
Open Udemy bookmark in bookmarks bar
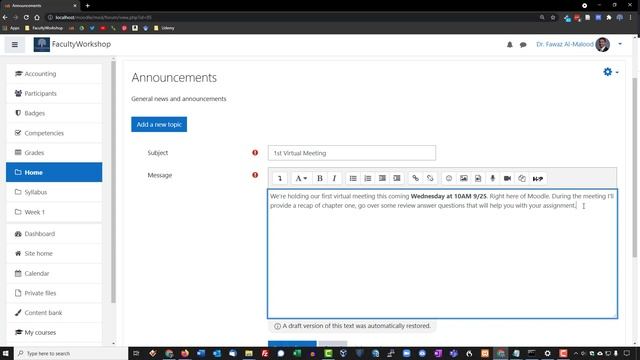pos(164,28)
